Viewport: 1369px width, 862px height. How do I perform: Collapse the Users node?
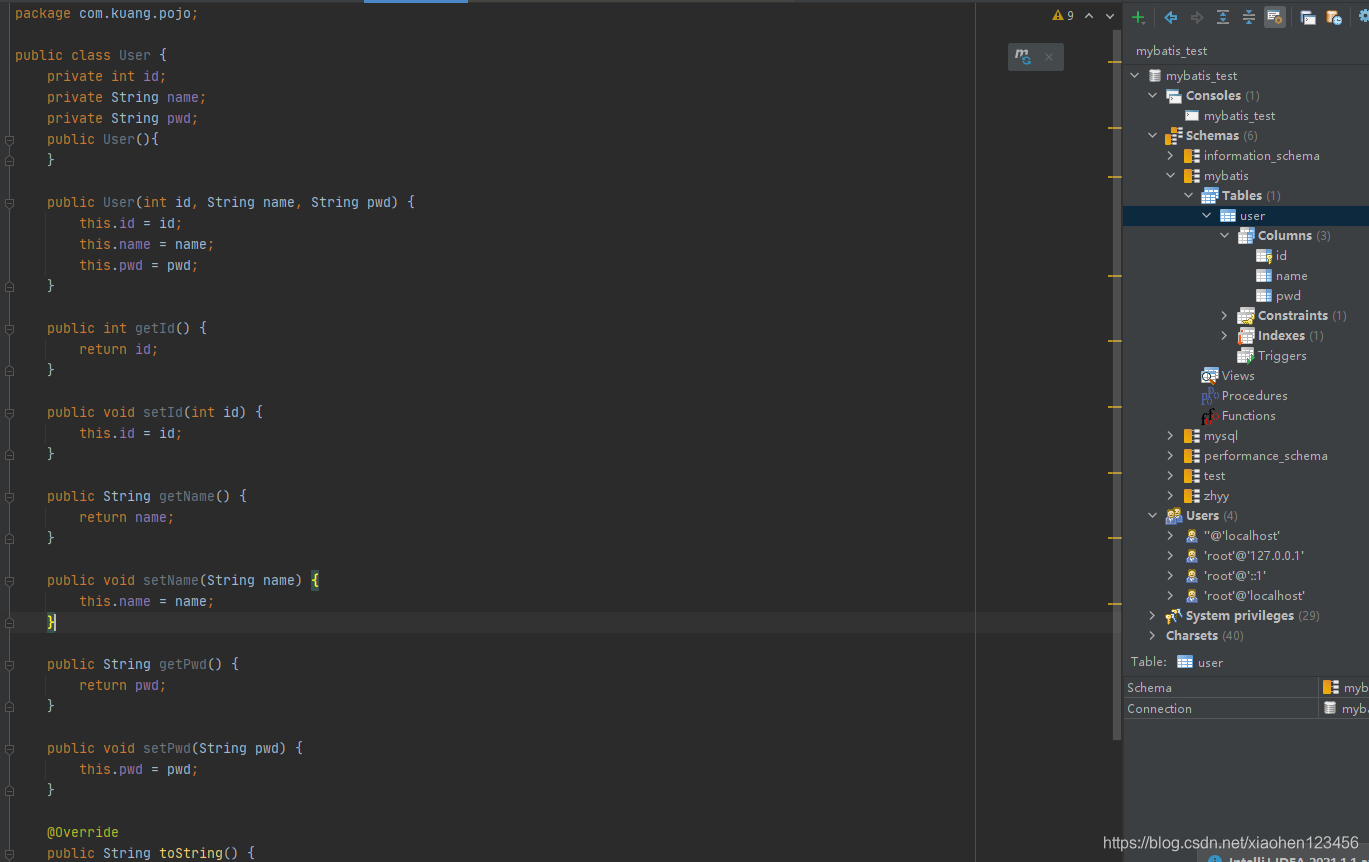(1152, 516)
